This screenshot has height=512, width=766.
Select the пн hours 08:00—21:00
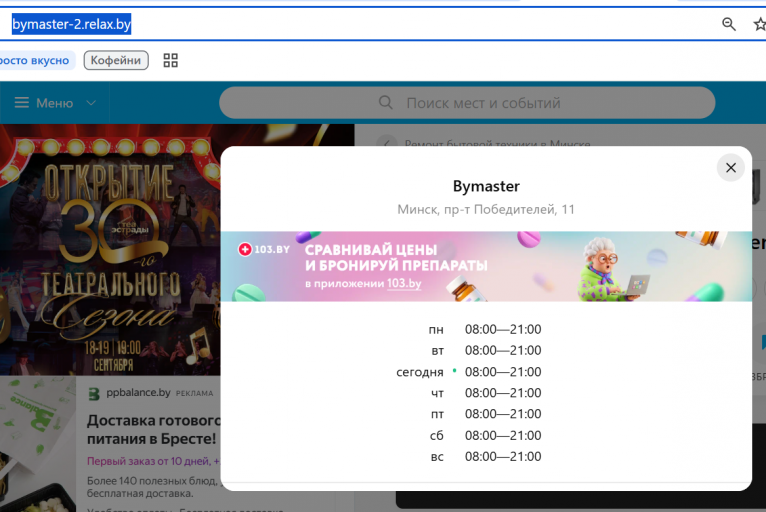click(503, 329)
